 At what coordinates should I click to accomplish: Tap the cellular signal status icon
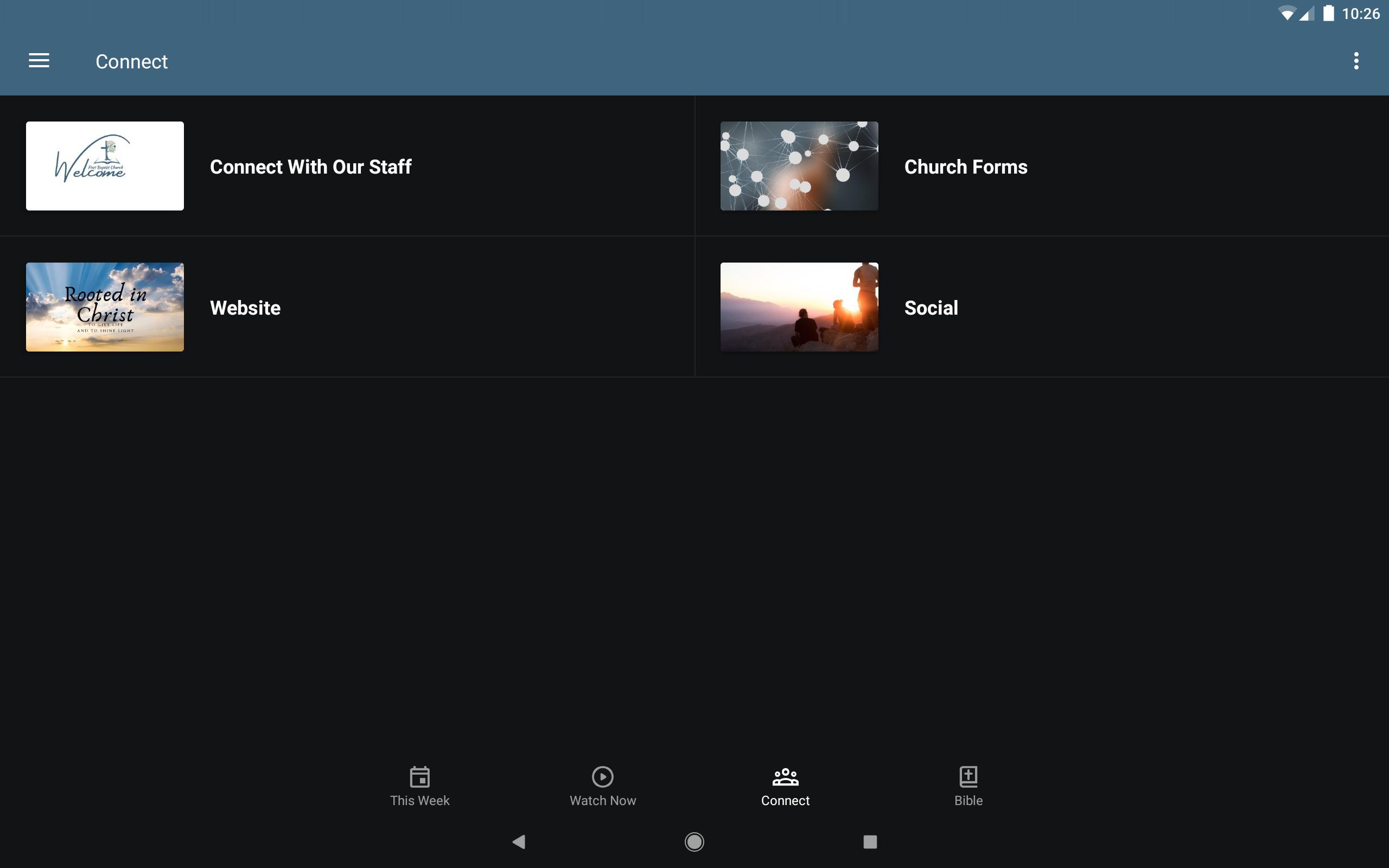(x=1307, y=13)
